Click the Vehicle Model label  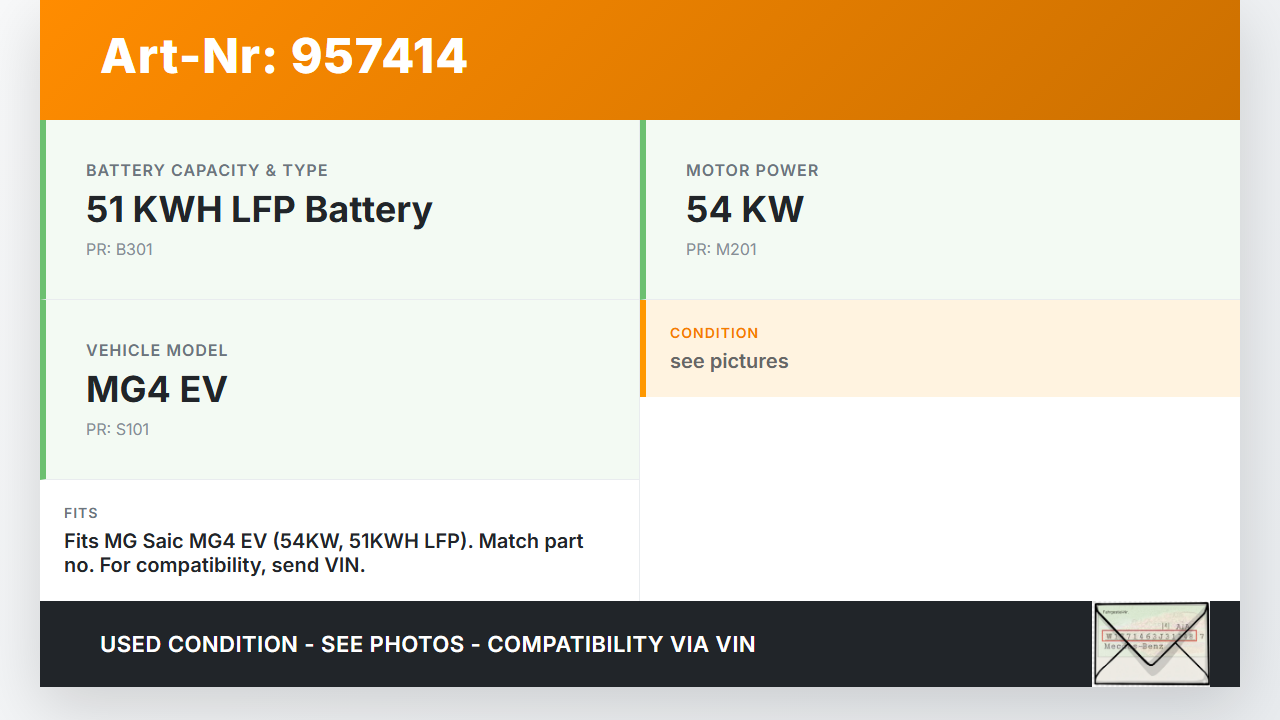tap(157, 350)
